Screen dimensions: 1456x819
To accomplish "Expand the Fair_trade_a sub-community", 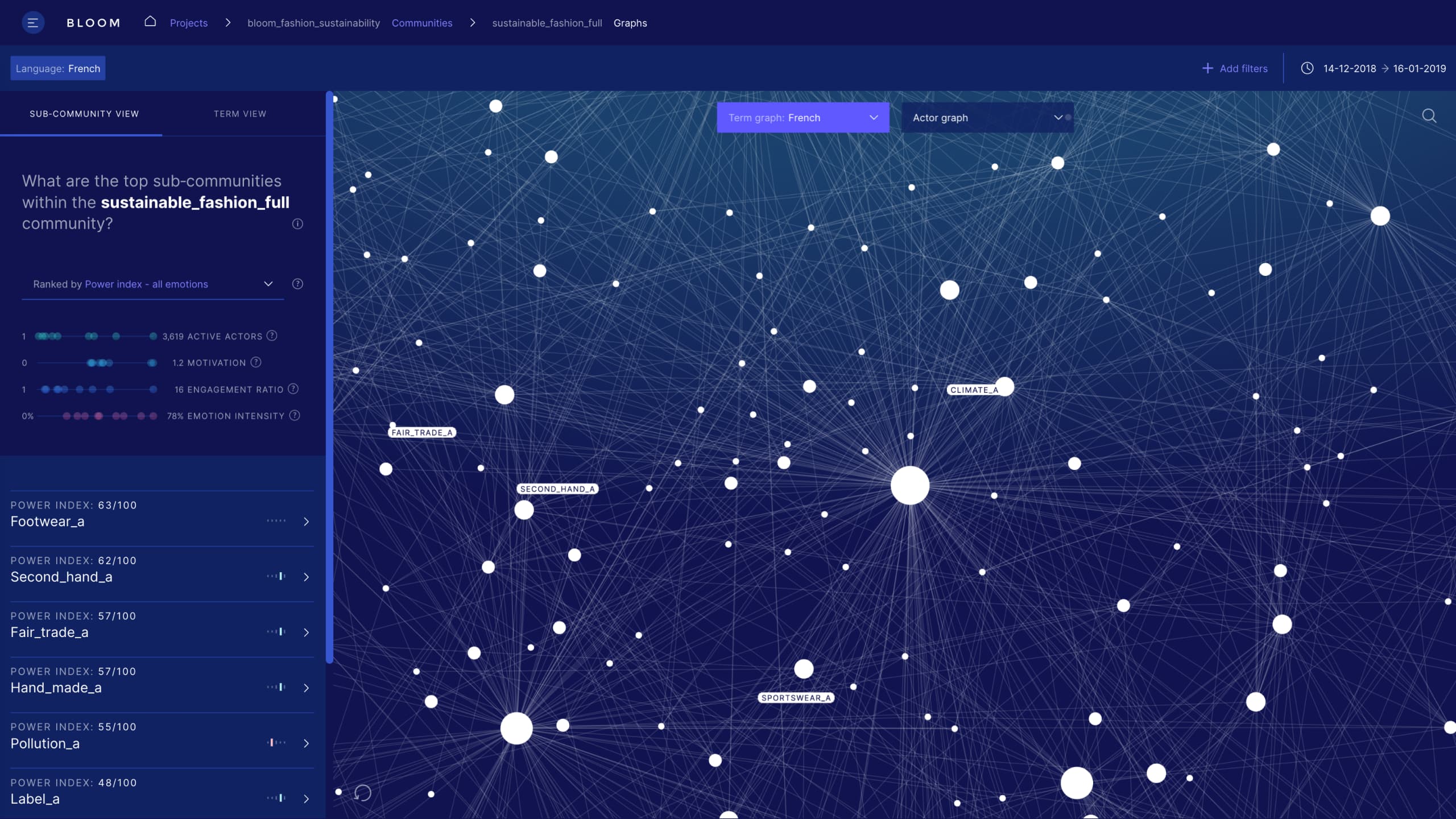I will (x=306, y=632).
